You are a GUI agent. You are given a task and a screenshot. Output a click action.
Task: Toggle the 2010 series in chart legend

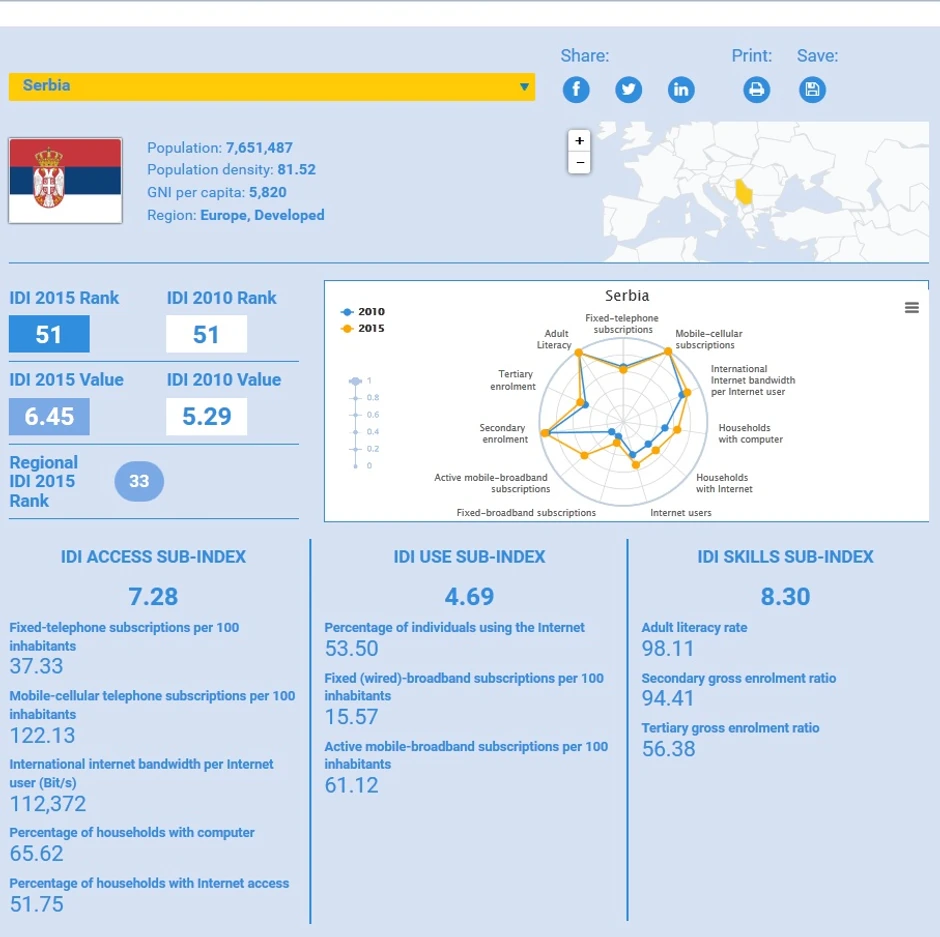click(363, 312)
